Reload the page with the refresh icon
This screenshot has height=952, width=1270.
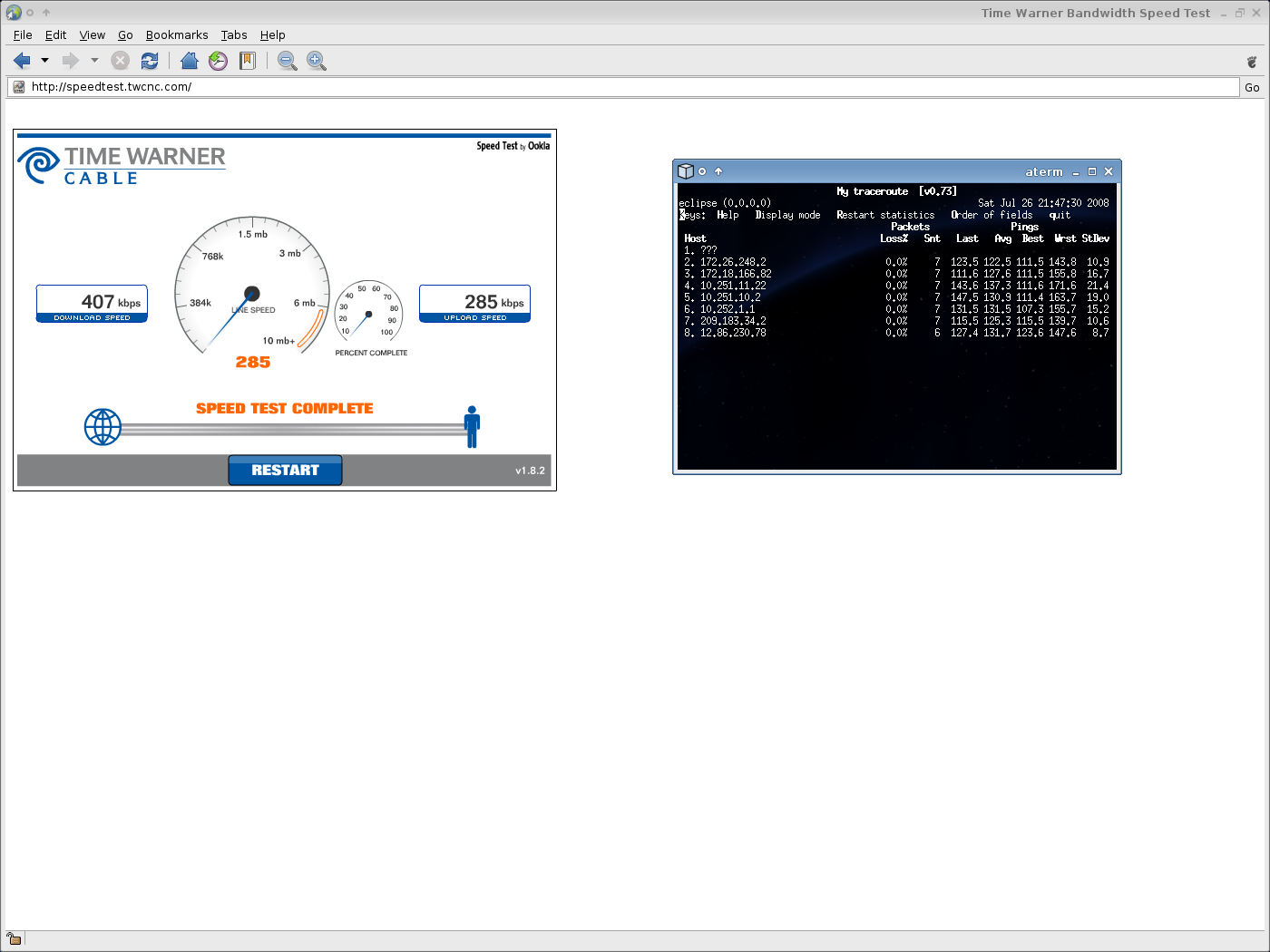(x=150, y=61)
